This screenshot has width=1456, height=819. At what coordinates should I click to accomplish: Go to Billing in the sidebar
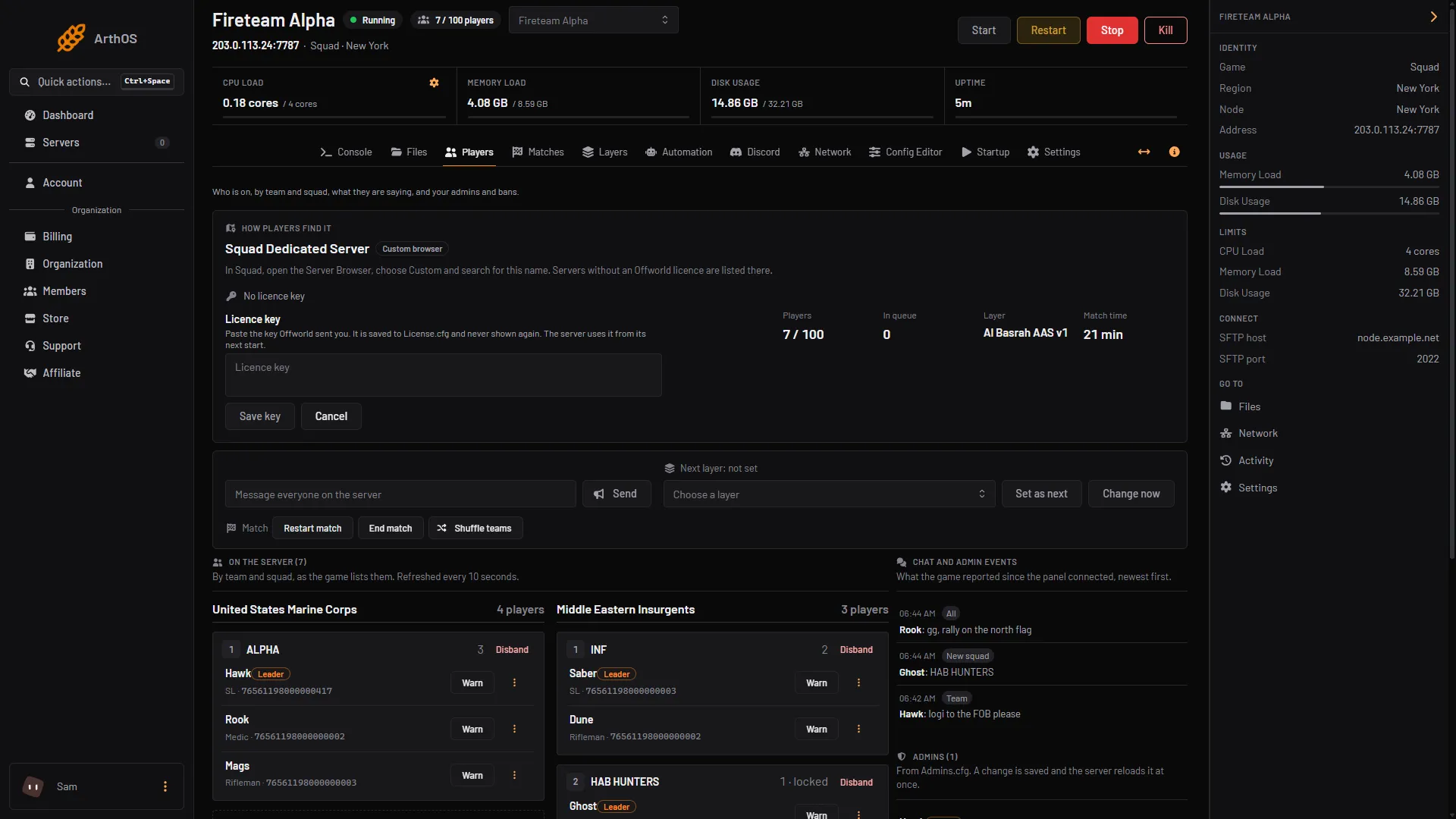tap(96, 237)
